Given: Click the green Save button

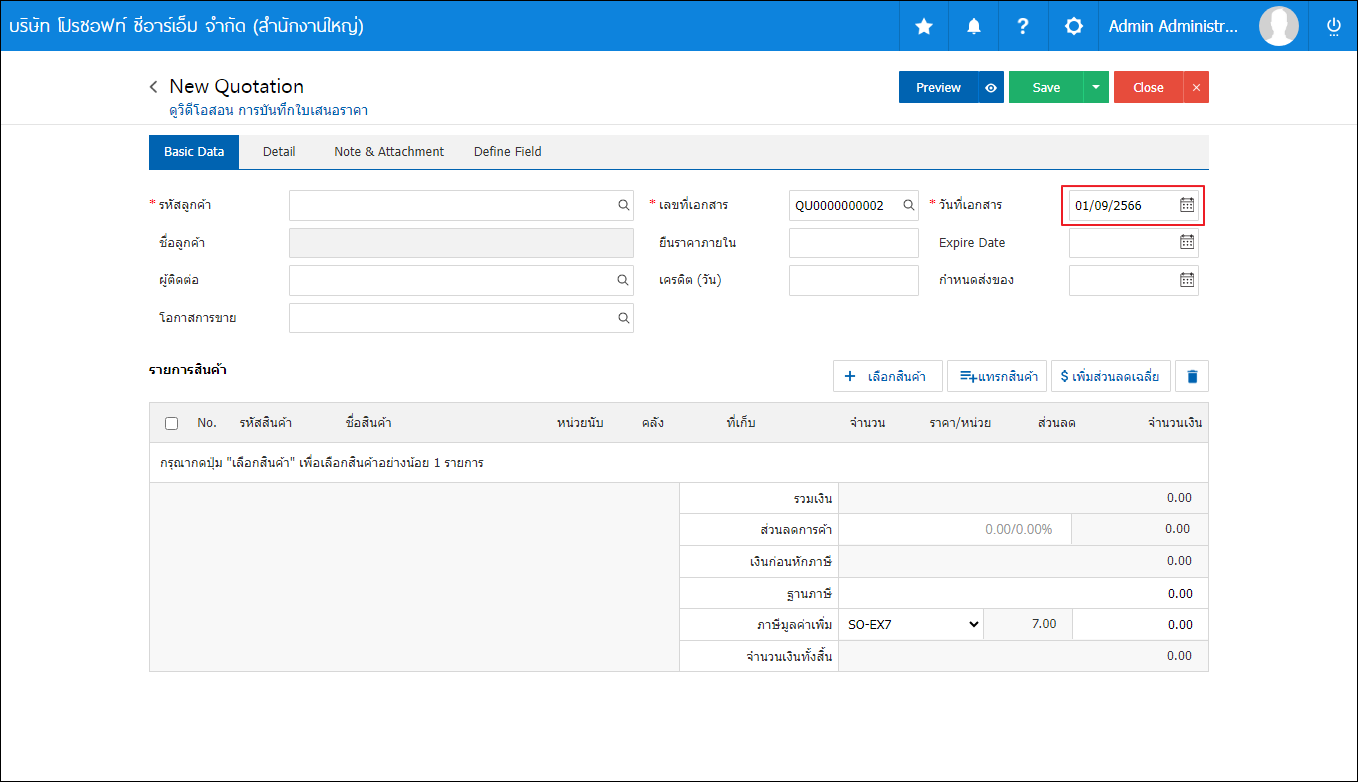Looking at the screenshot, I should point(1046,87).
